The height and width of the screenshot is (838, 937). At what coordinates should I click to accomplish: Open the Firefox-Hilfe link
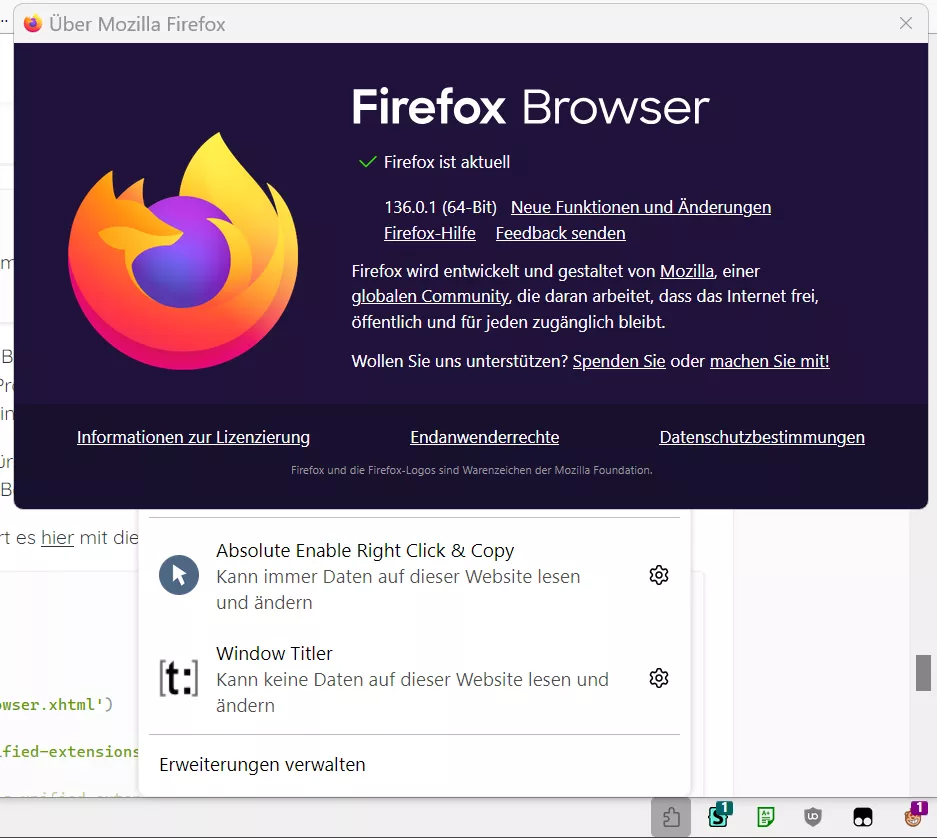(x=430, y=233)
